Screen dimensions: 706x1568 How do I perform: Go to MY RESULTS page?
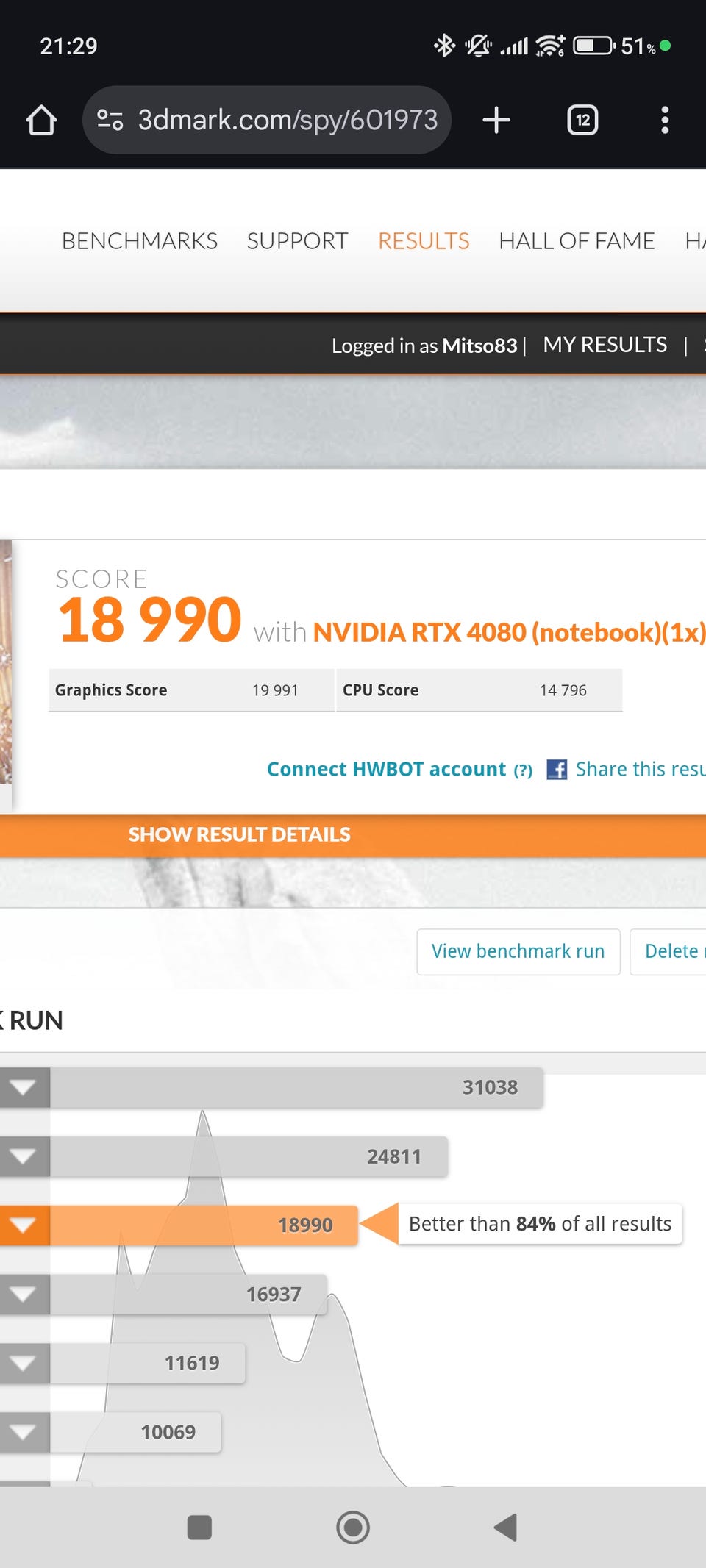pos(605,345)
